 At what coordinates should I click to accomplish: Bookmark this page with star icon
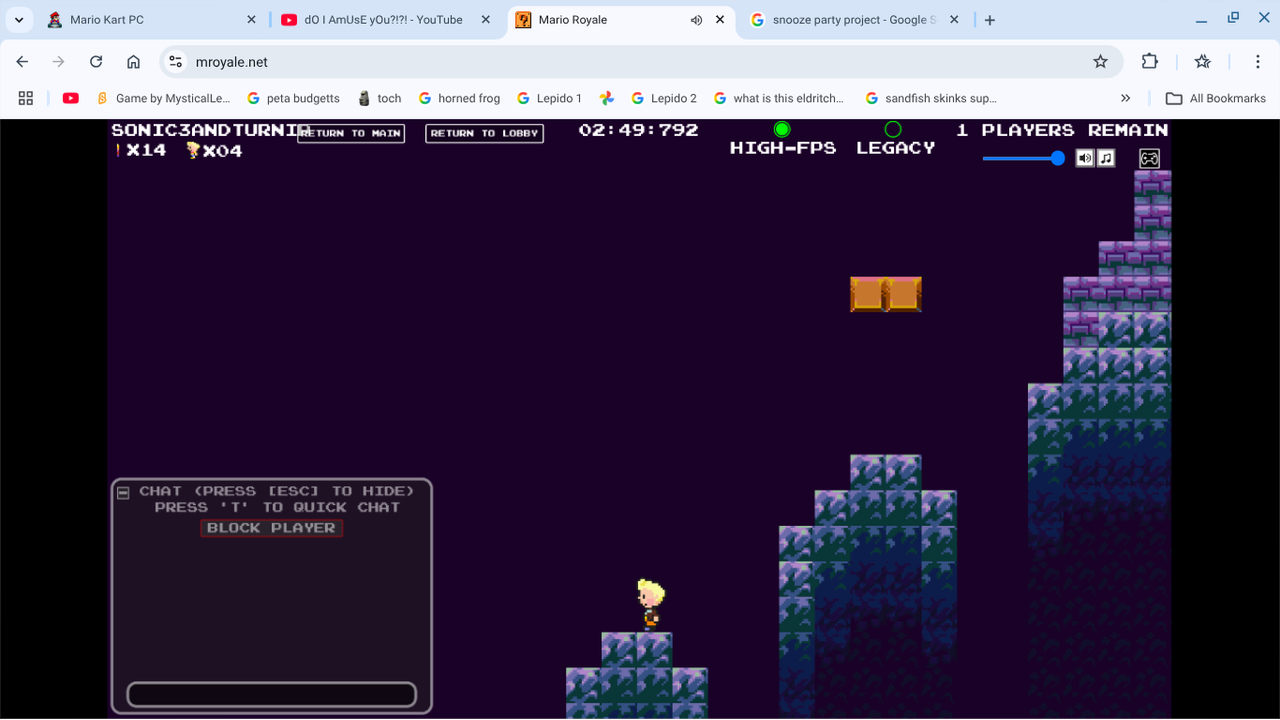coord(1100,62)
